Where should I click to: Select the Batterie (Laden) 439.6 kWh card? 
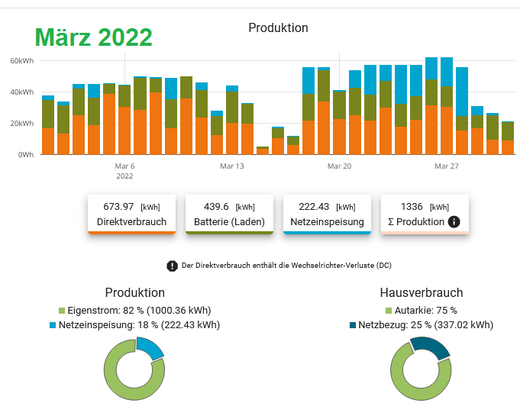229,214
